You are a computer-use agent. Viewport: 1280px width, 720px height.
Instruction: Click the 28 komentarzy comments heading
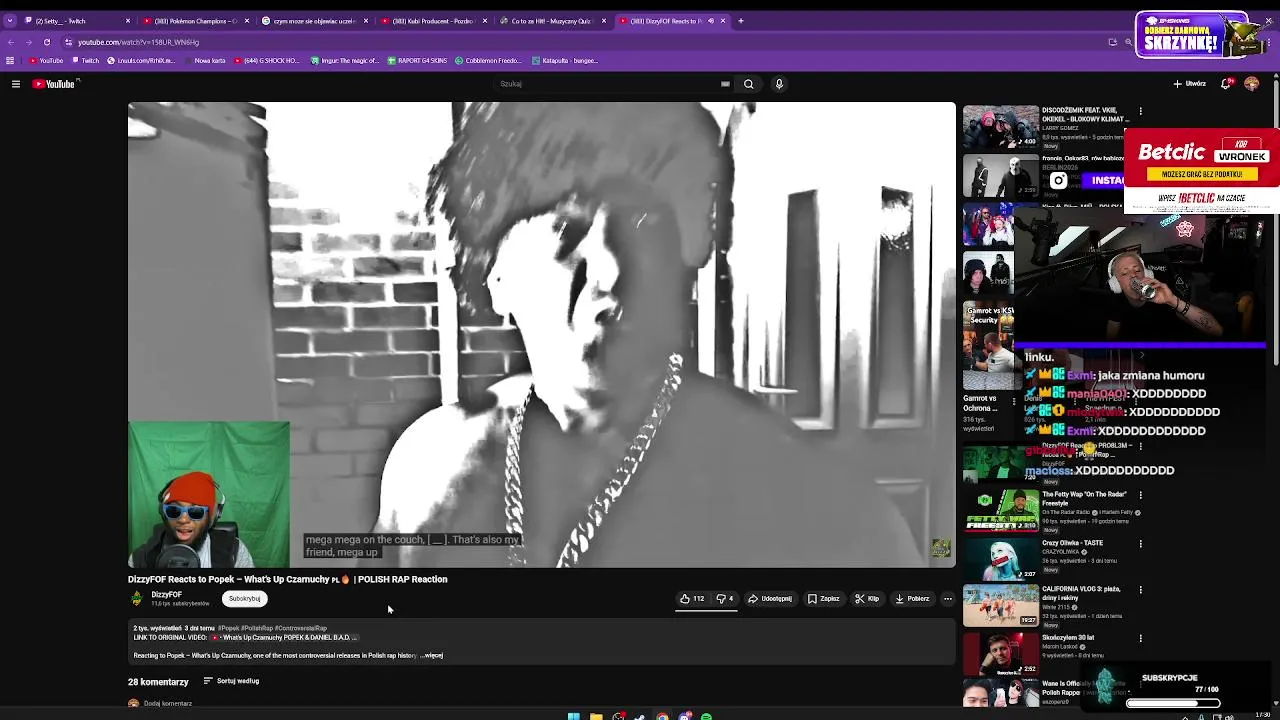pos(158,682)
